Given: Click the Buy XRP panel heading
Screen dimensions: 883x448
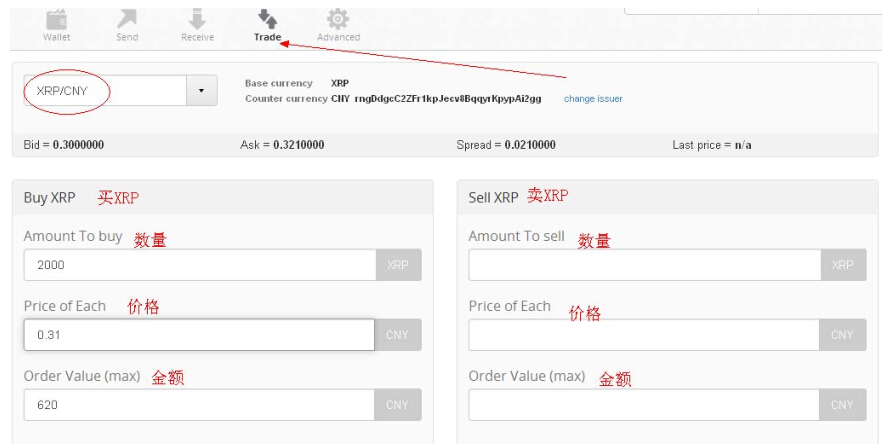Looking at the screenshot, I should click(50, 198).
